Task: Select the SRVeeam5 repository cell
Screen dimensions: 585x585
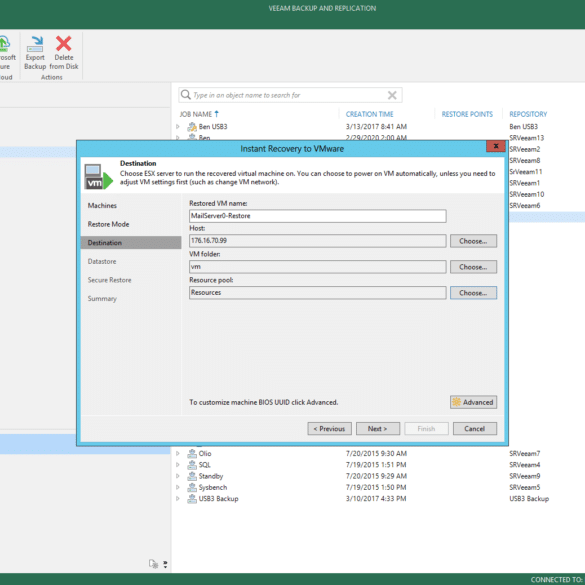Action: tap(525, 487)
